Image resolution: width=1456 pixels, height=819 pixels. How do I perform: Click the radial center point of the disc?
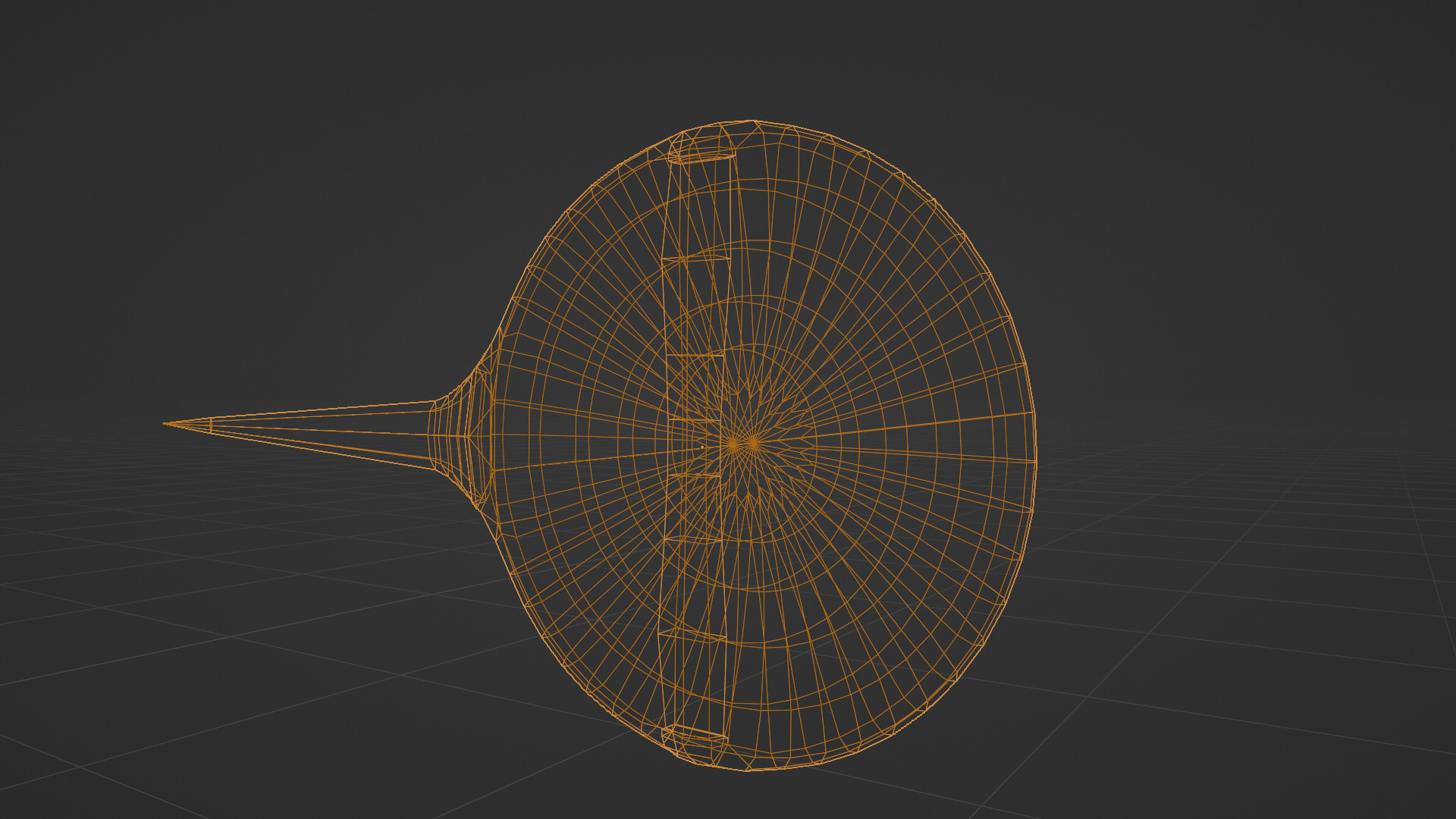(734, 444)
